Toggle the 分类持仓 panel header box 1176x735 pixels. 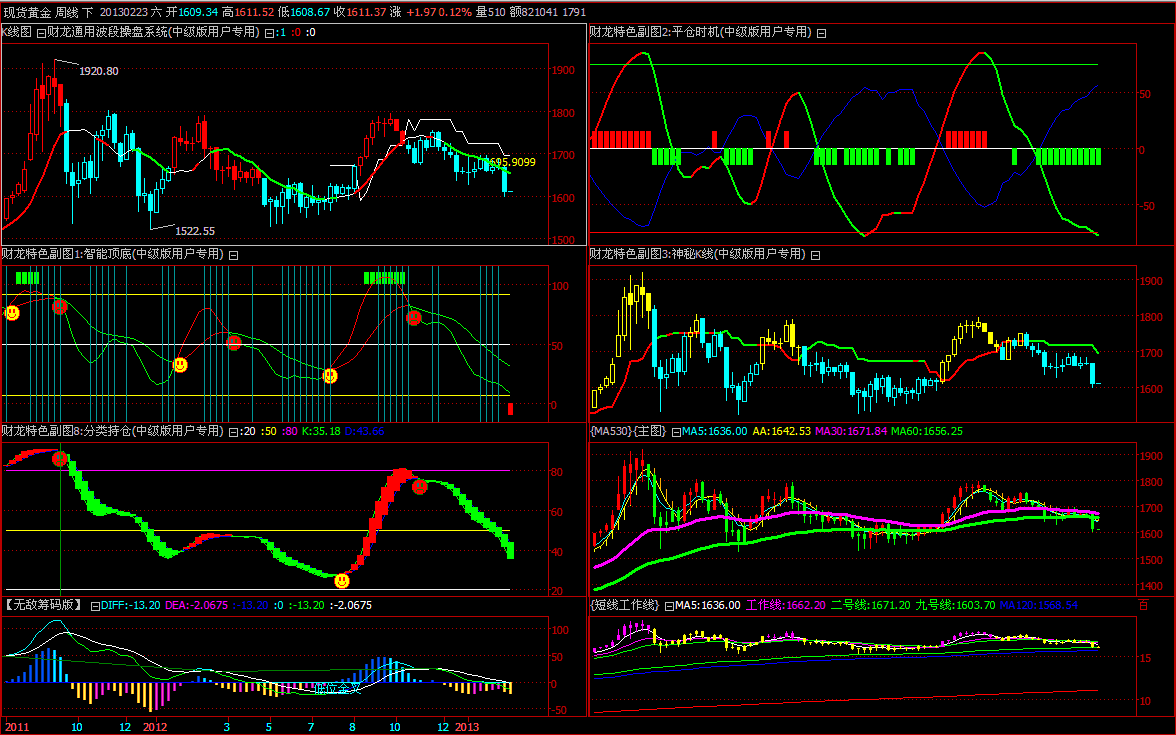[x=233, y=432]
